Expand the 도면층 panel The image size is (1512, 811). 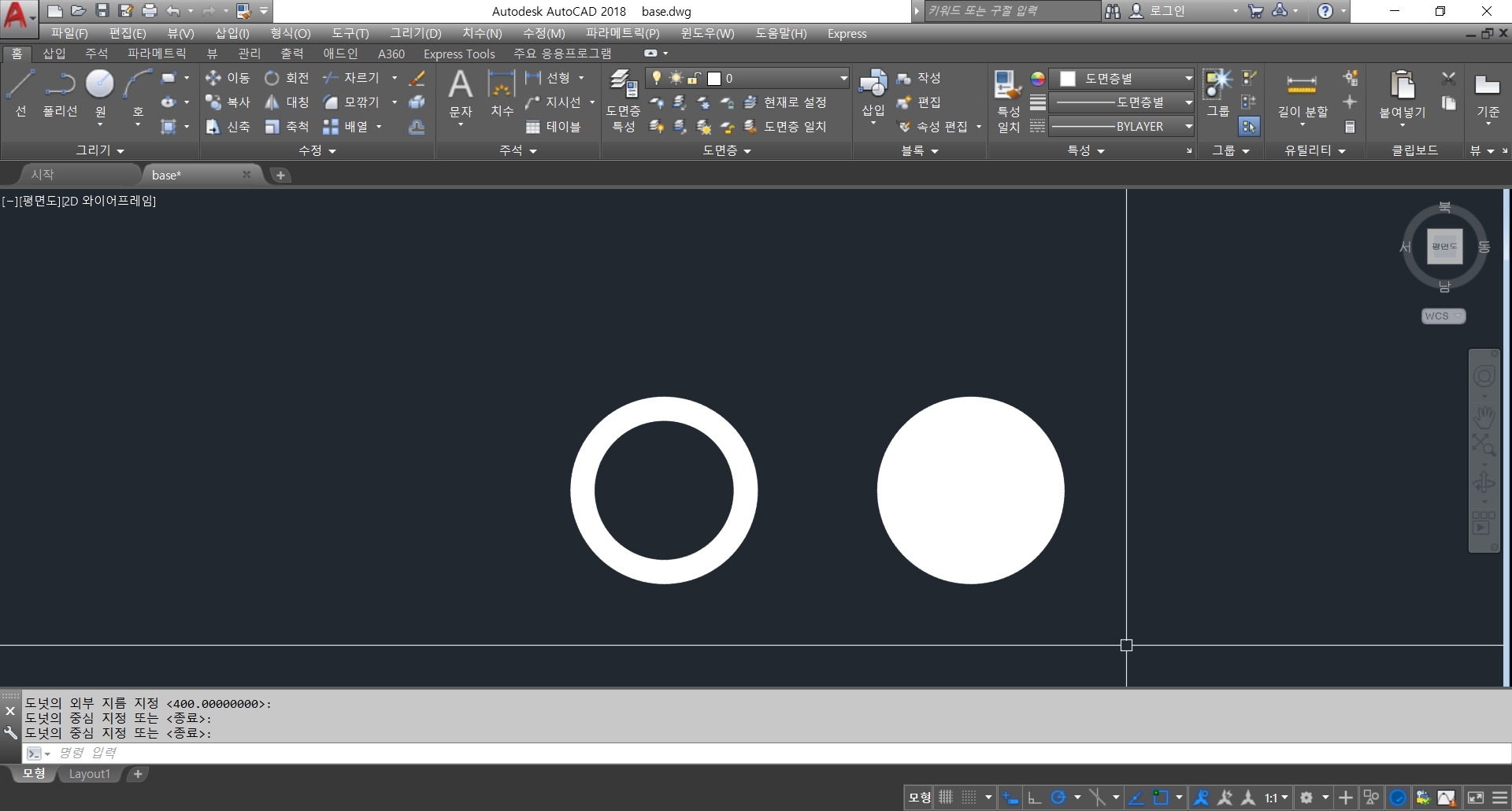tap(727, 150)
